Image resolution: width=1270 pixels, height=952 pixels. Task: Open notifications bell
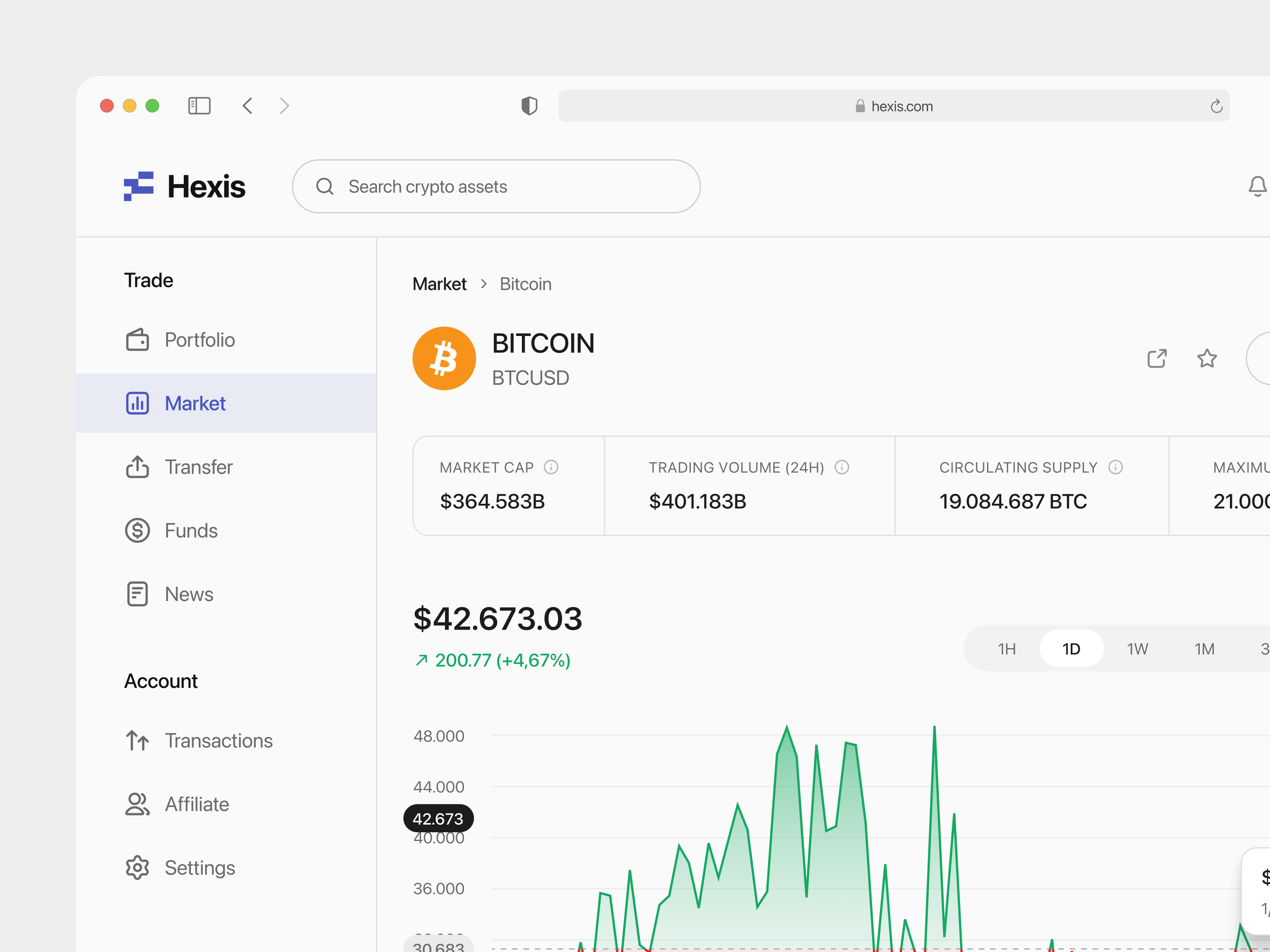tap(1257, 186)
